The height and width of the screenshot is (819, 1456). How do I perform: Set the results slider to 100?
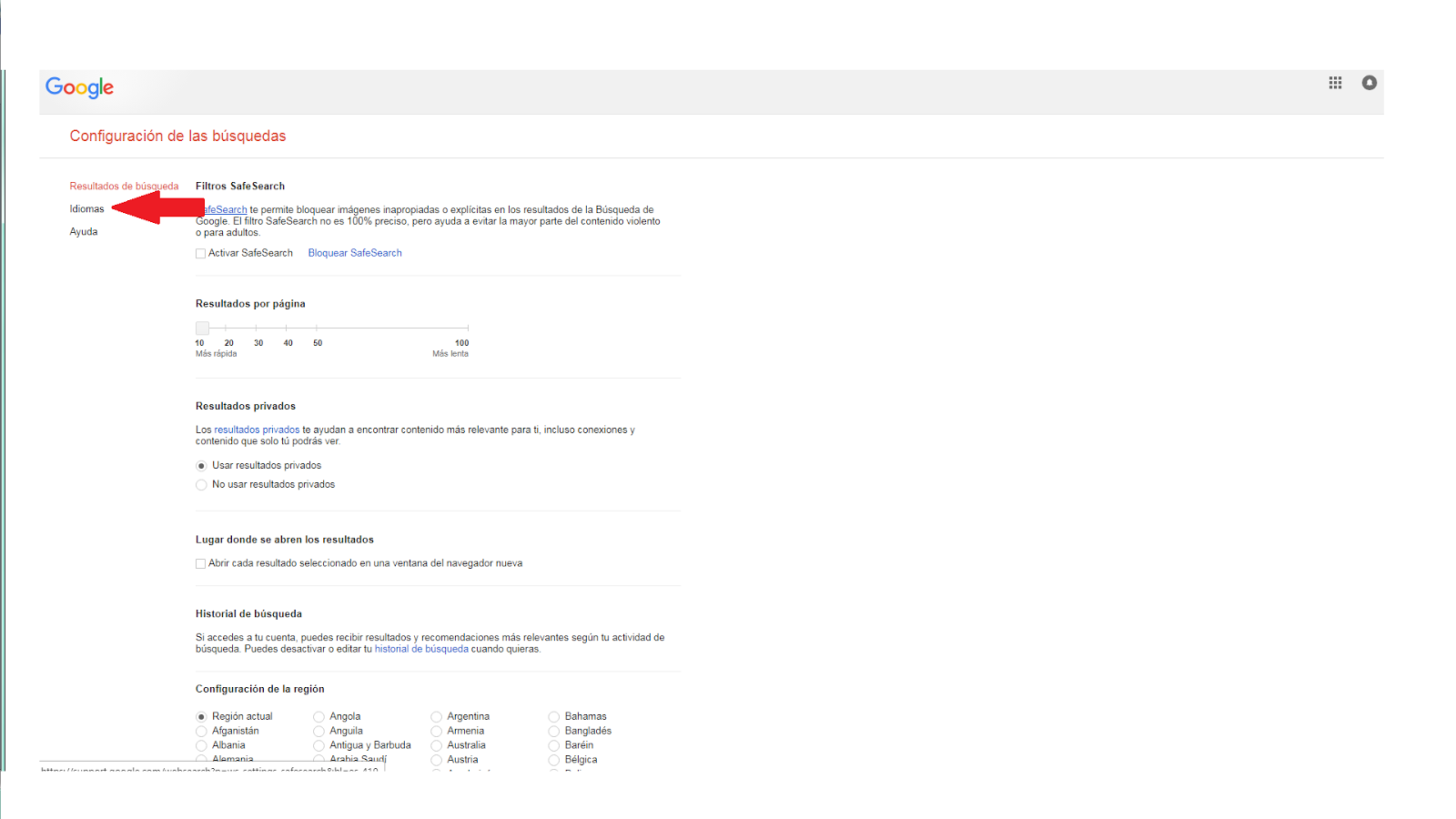click(x=467, y=328)
